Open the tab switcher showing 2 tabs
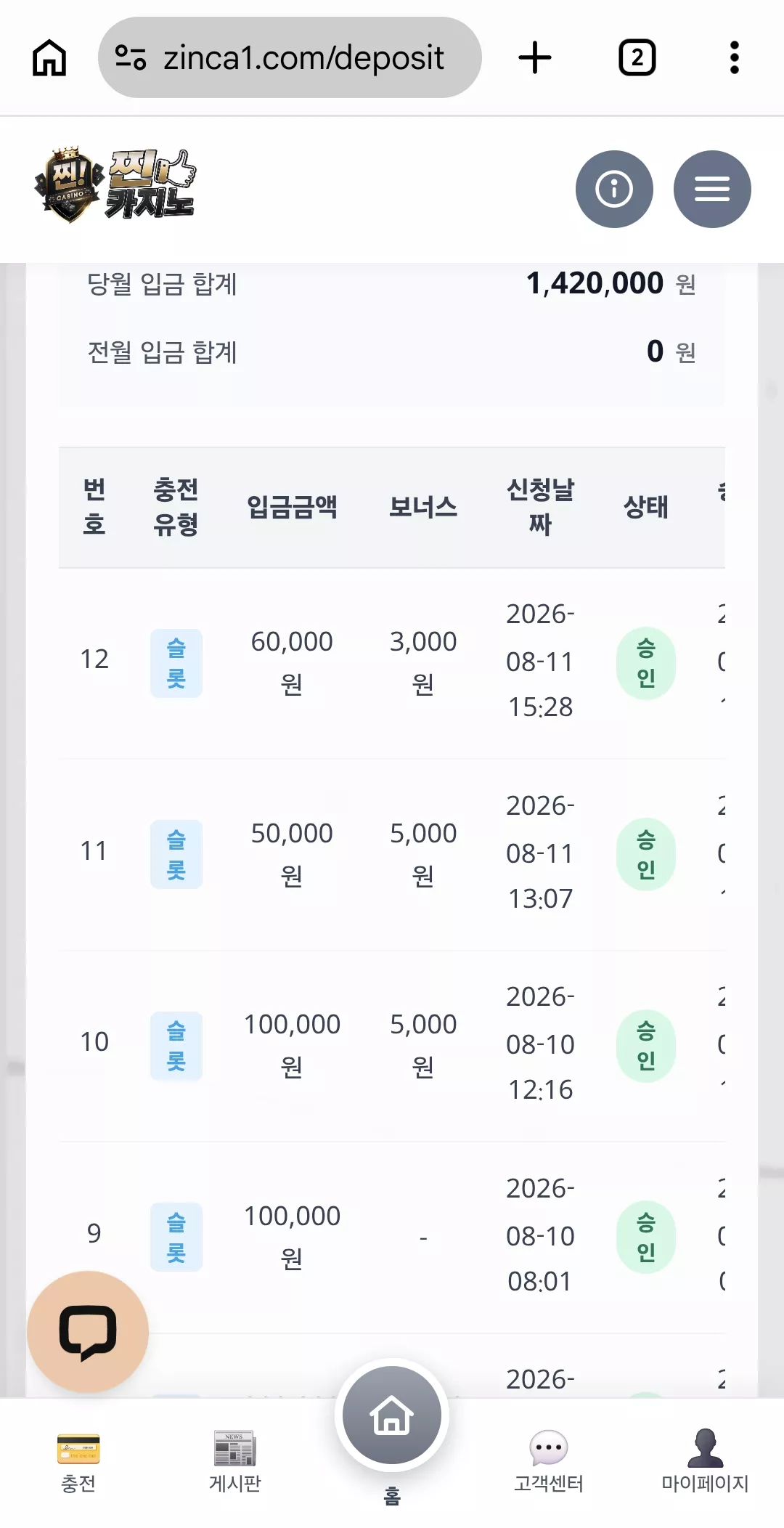This screenshot has height=1528, width=784. pos(637,57)
